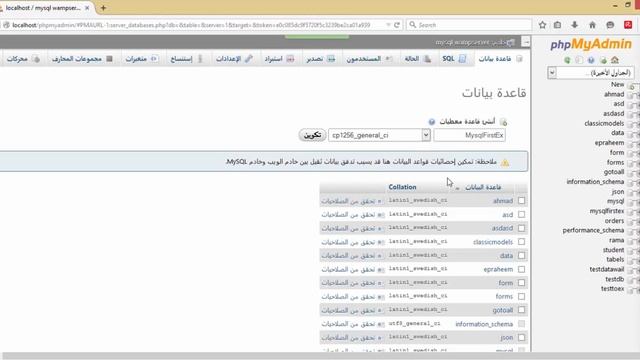Open the مجموعات المحارف charsets tab

tap(82, 59)
